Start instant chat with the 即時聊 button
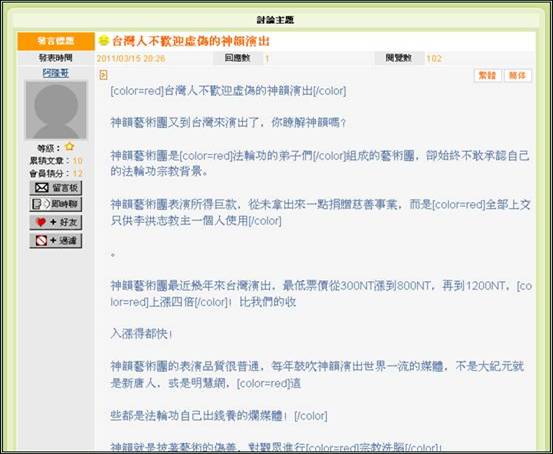The height and width of the screenshot is (454, 553). (x=56, y=204)
